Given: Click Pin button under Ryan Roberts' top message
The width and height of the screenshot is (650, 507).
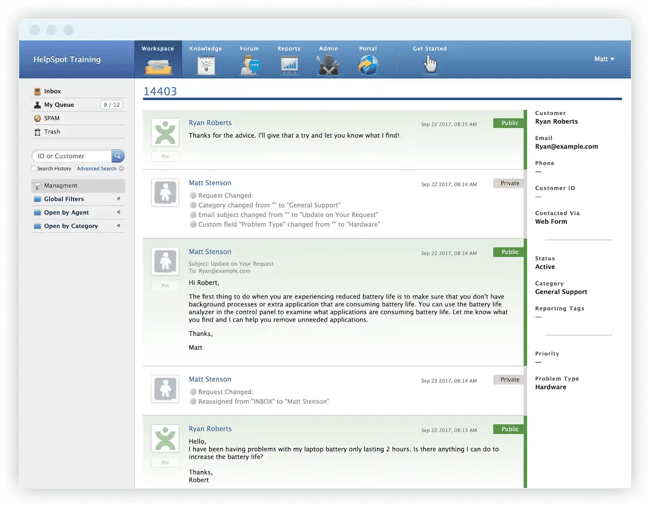Looking at the screenshot, I should 164,156.
